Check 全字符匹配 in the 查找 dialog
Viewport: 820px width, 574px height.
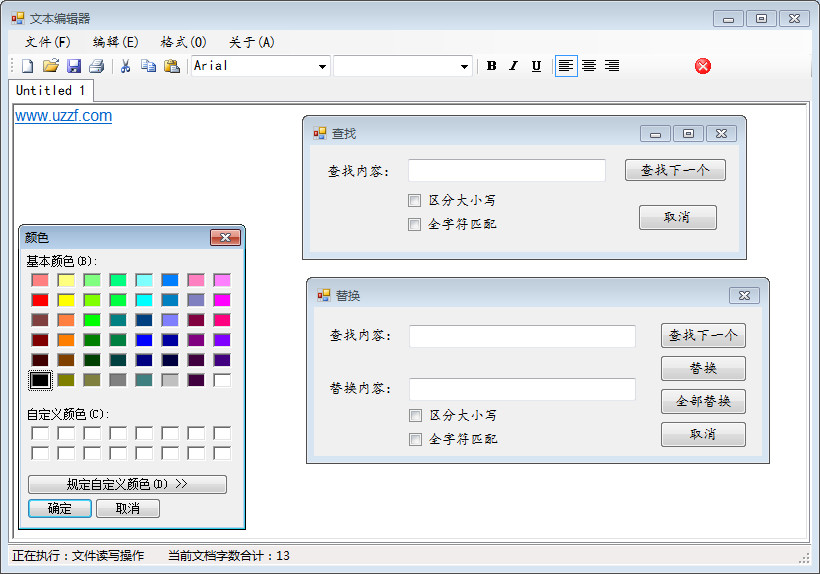(415, 224)
